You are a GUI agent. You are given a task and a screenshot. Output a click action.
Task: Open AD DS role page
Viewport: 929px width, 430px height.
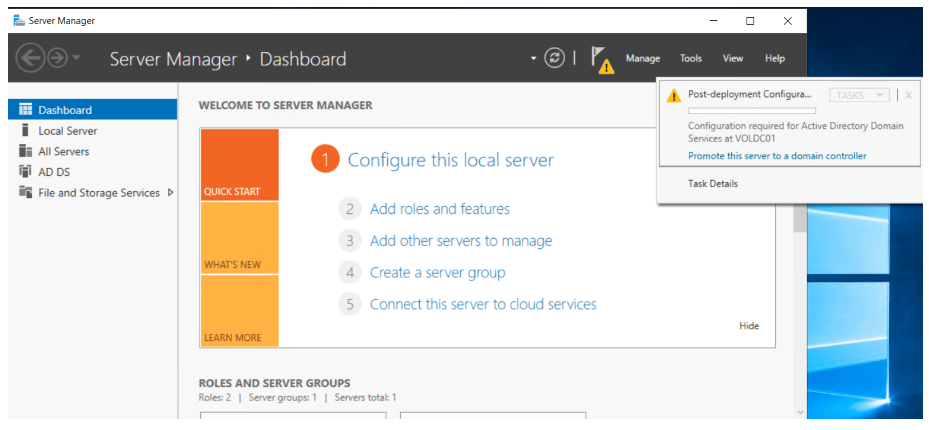point(54,172)
